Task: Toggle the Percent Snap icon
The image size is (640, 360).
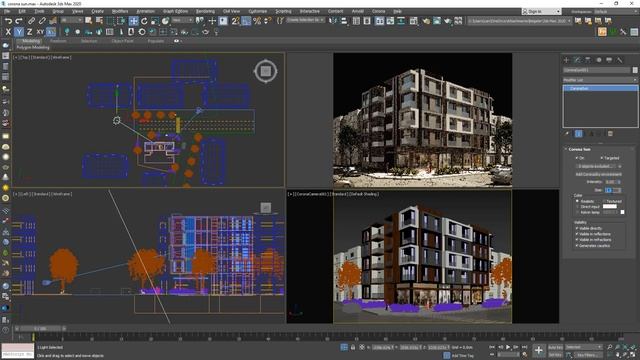Action: point(257,20)
